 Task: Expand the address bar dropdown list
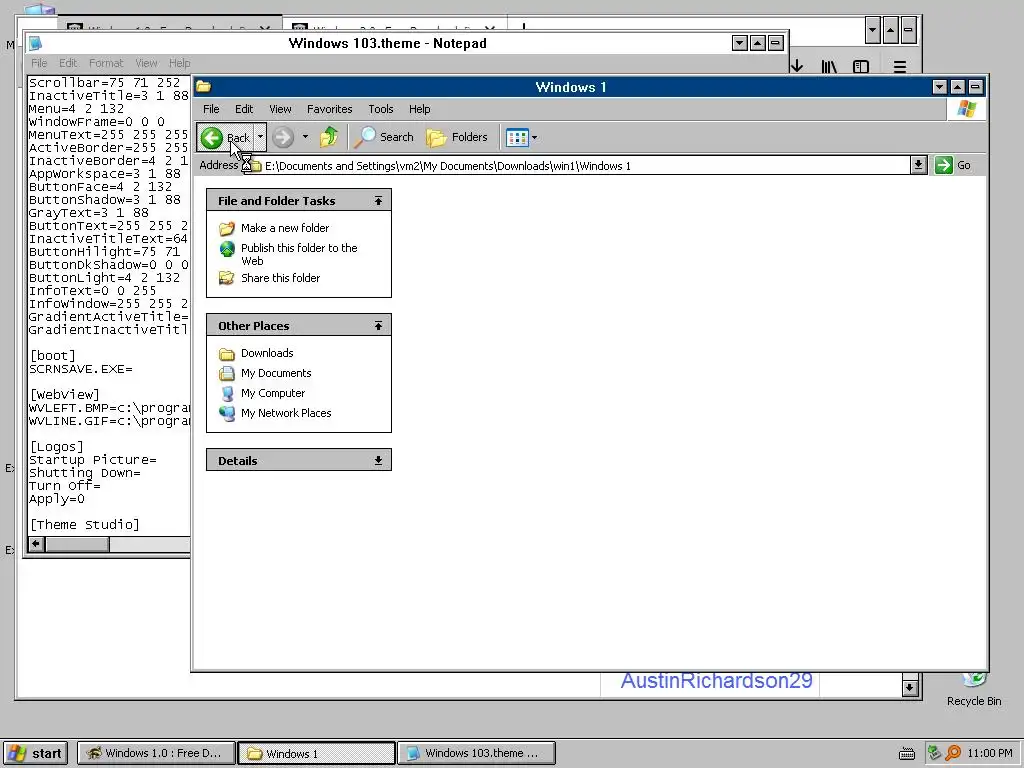(x=918, y=165)
